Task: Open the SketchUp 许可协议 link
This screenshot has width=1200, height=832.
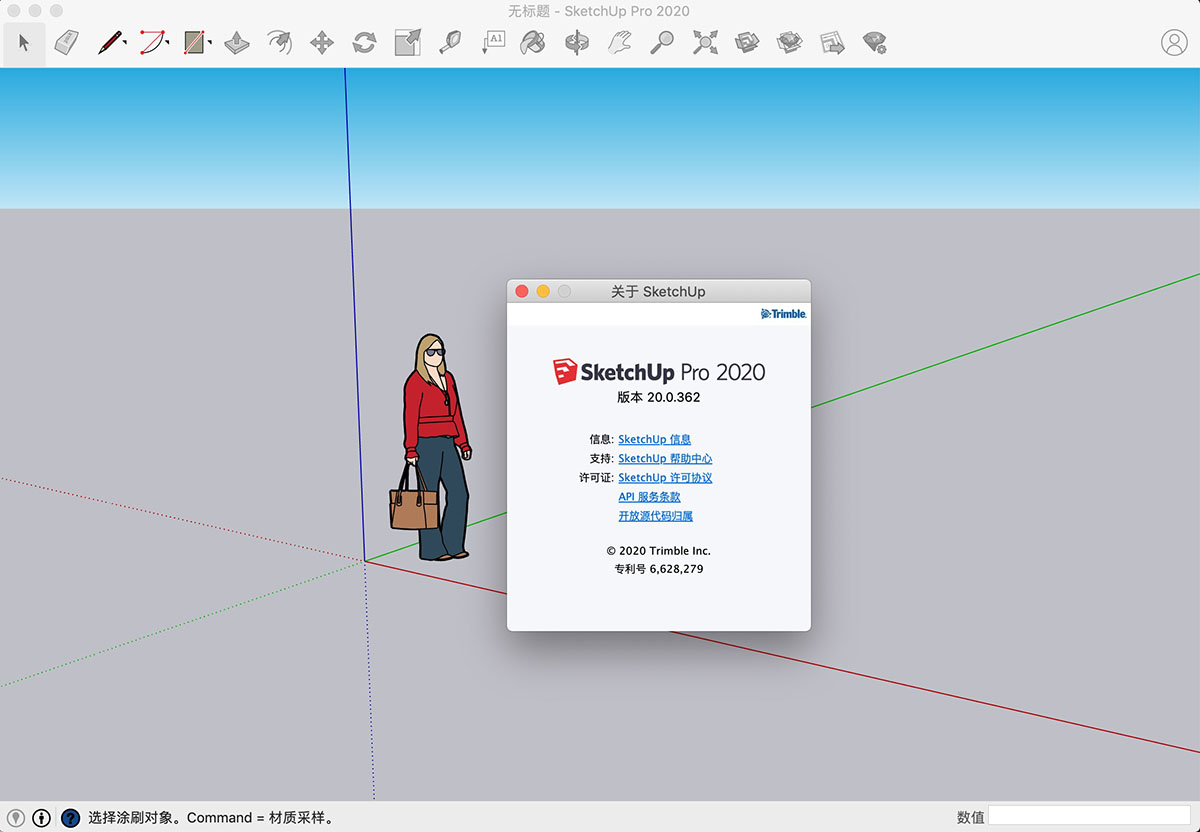Action: tap(665, 477)
